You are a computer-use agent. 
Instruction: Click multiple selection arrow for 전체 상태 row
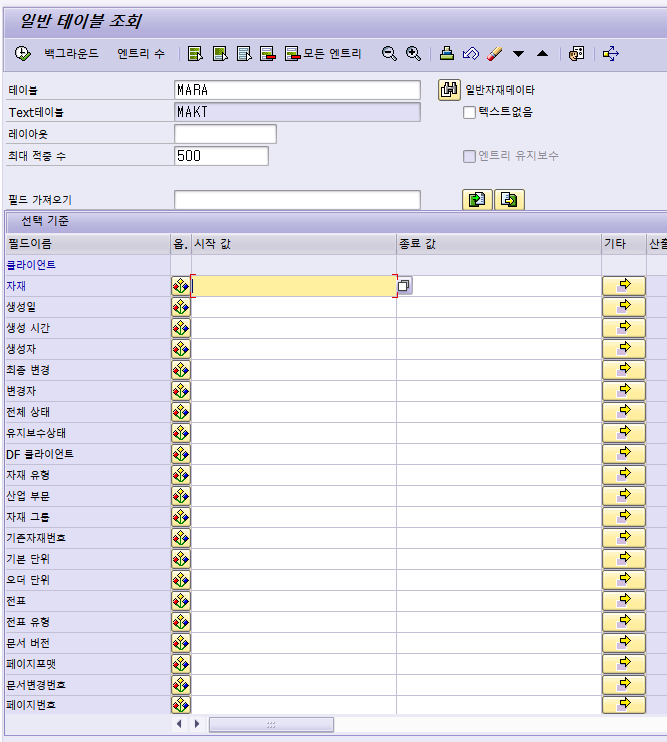tap(623, 412)
